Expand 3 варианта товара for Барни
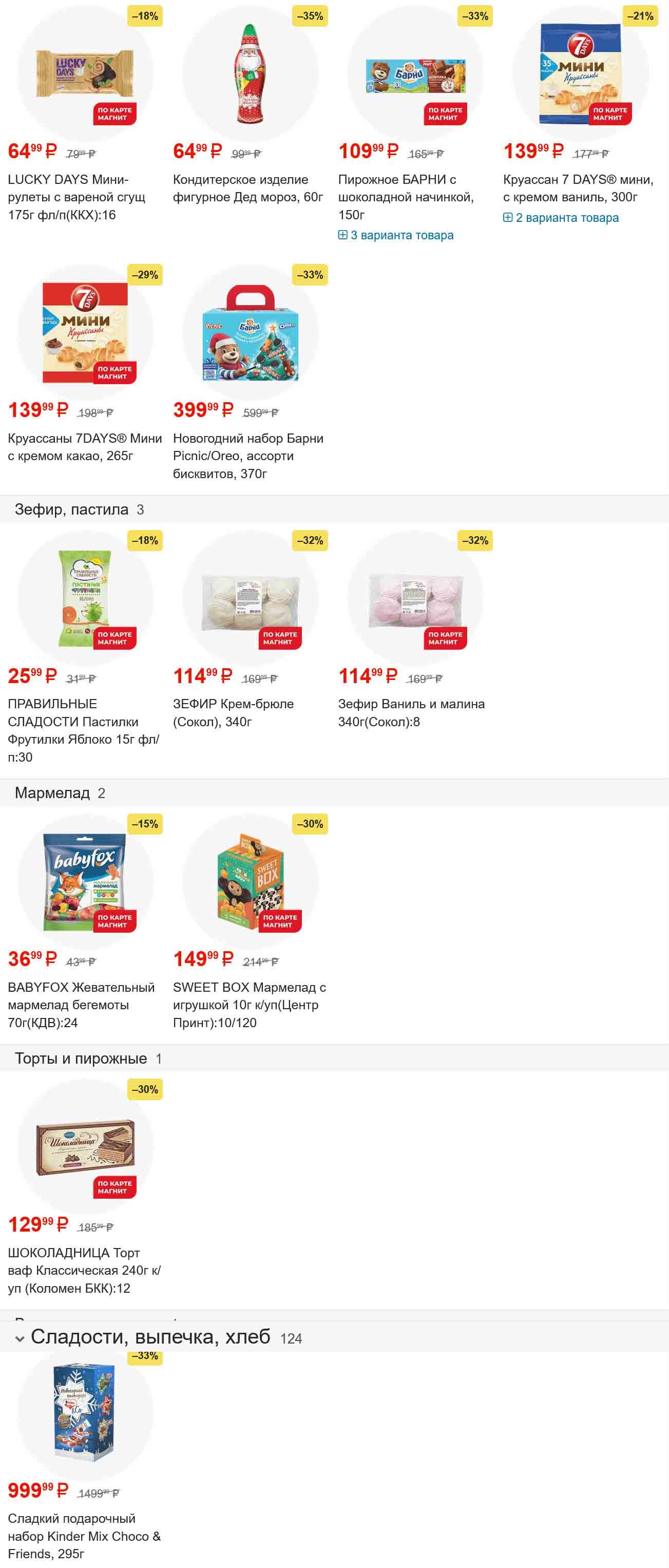 (396, 235)
